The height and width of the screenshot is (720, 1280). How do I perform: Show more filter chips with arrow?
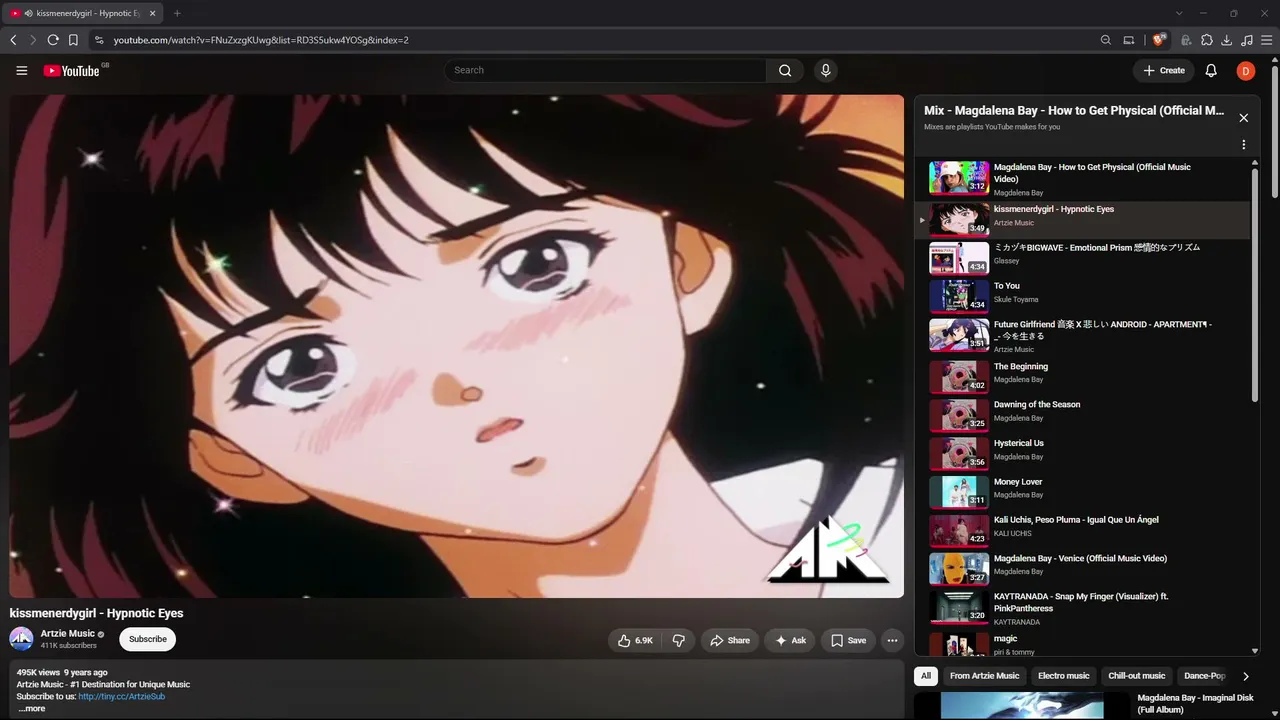[1245, 676]
